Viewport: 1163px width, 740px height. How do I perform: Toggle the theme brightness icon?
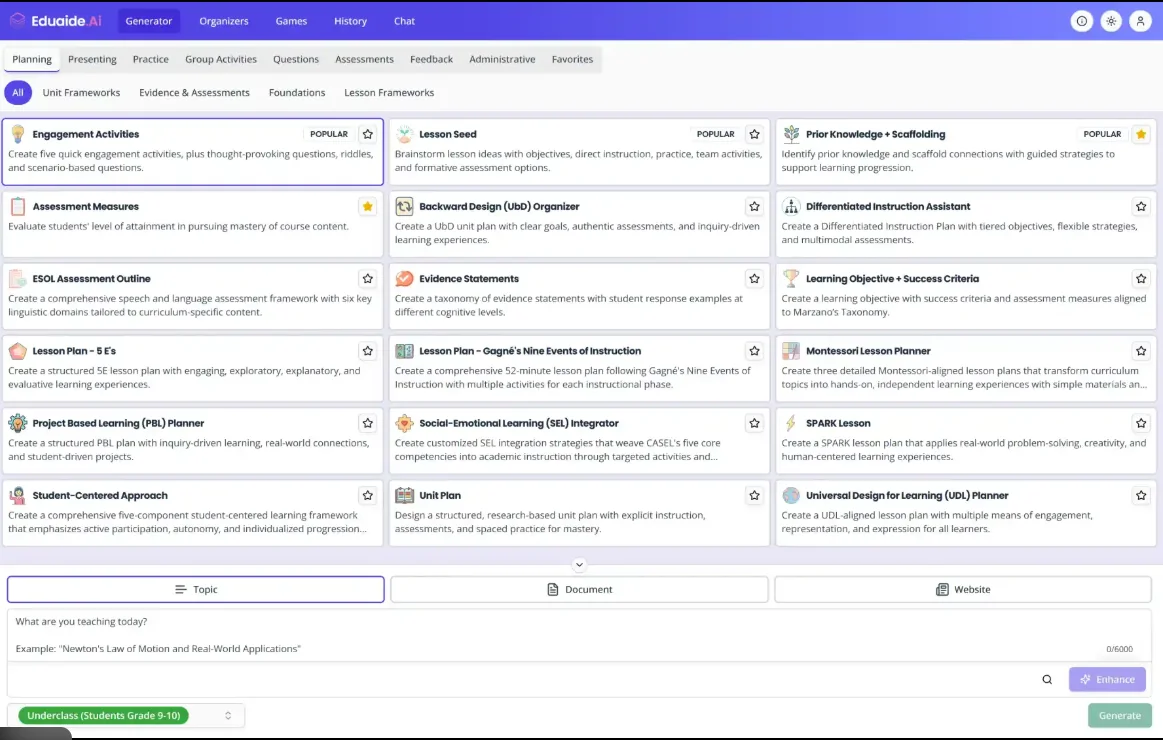click(x=1111, y=20)
